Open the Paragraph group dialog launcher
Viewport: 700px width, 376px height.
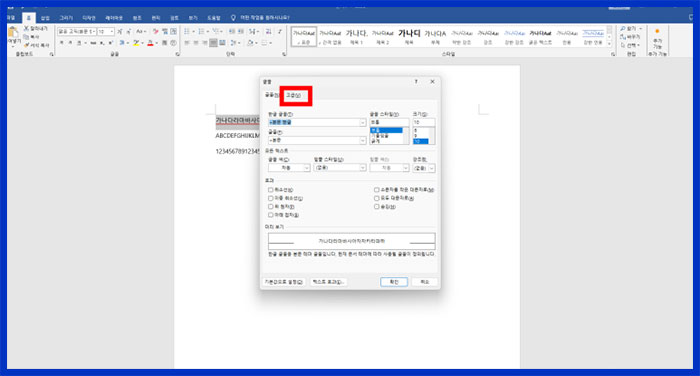coord(284,54)
